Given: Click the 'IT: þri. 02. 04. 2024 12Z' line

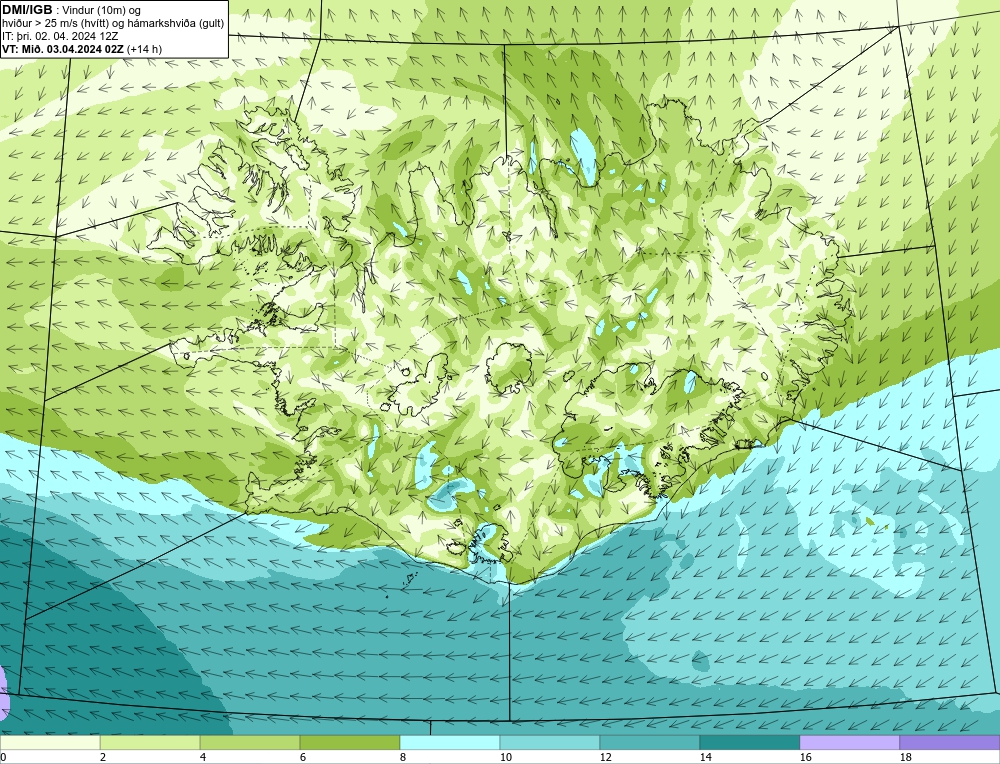Looking at the screenshot, I should [60, 36].
